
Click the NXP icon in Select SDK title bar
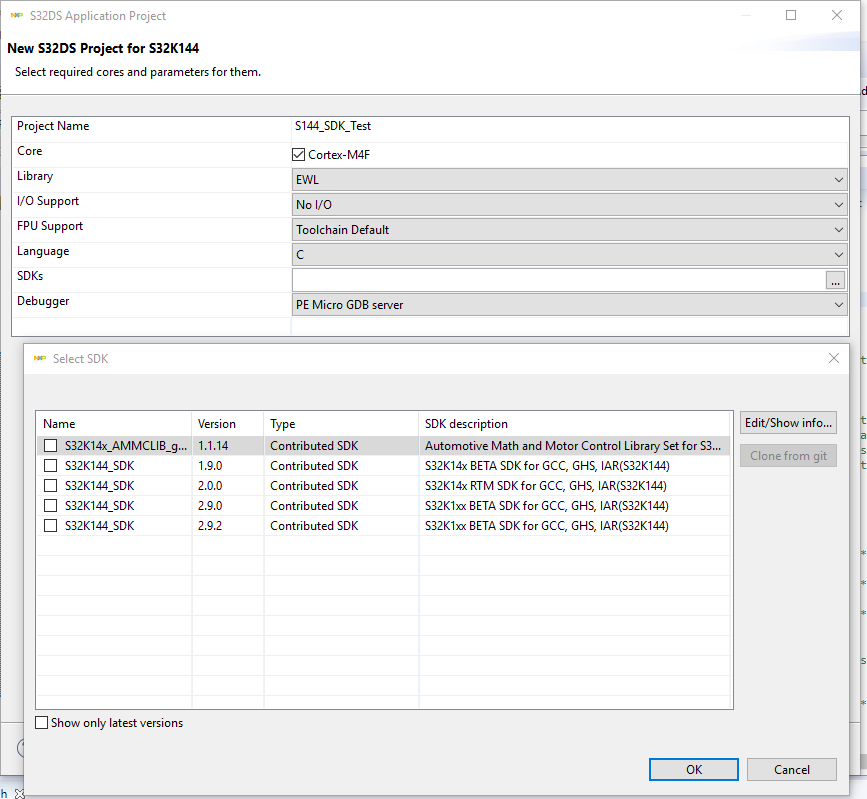coord(40,358)
